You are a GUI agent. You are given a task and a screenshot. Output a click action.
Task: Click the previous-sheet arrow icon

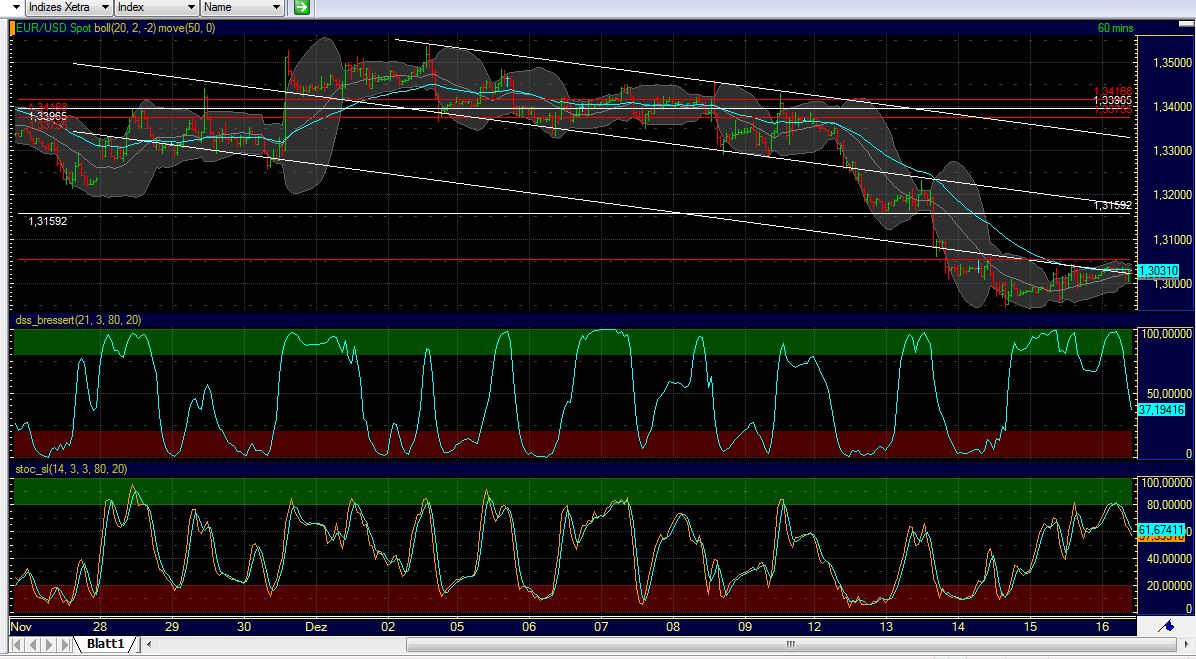(x=35, y=644)
